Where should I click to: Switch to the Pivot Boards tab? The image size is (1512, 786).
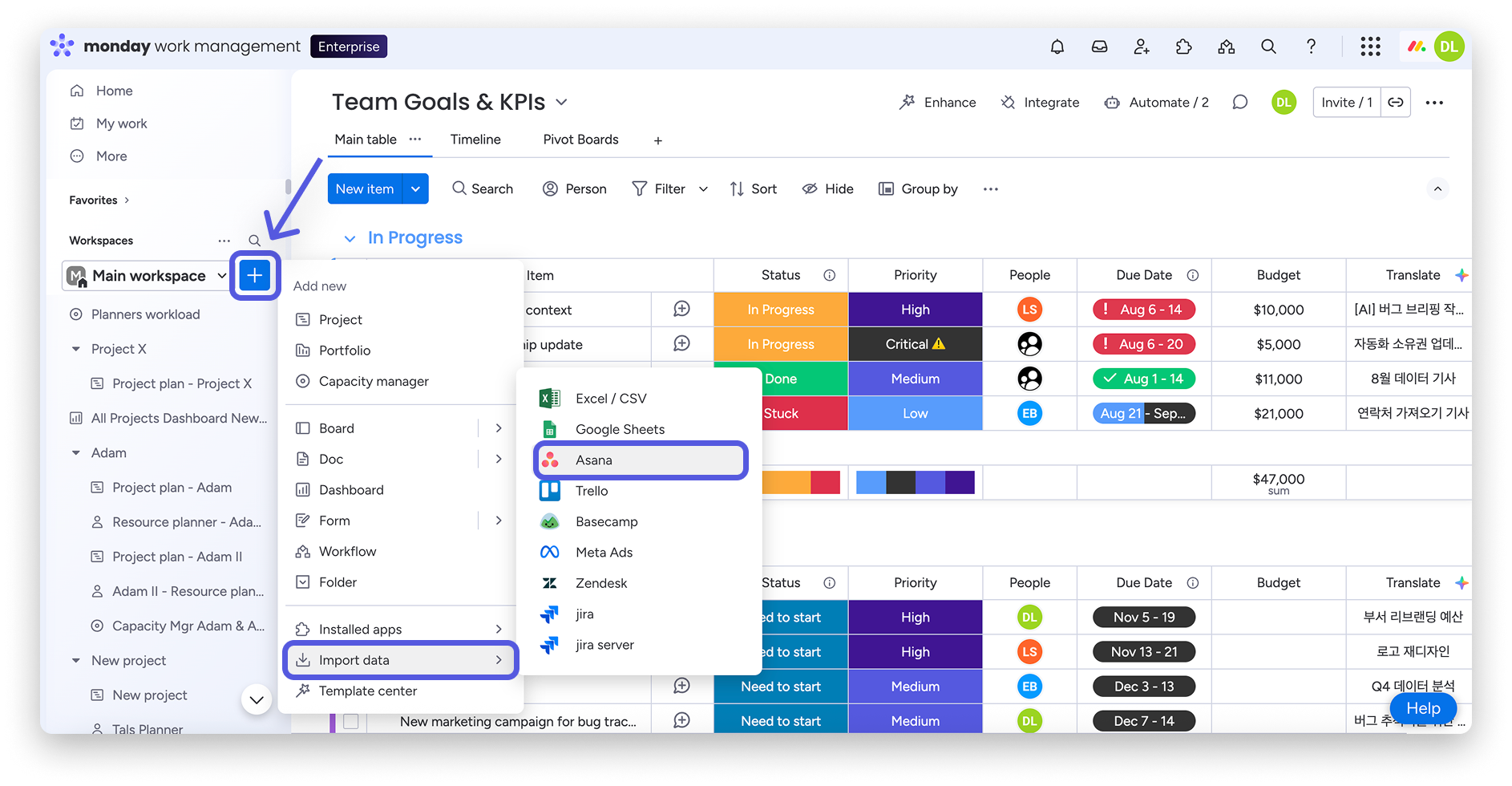point(581,140)
